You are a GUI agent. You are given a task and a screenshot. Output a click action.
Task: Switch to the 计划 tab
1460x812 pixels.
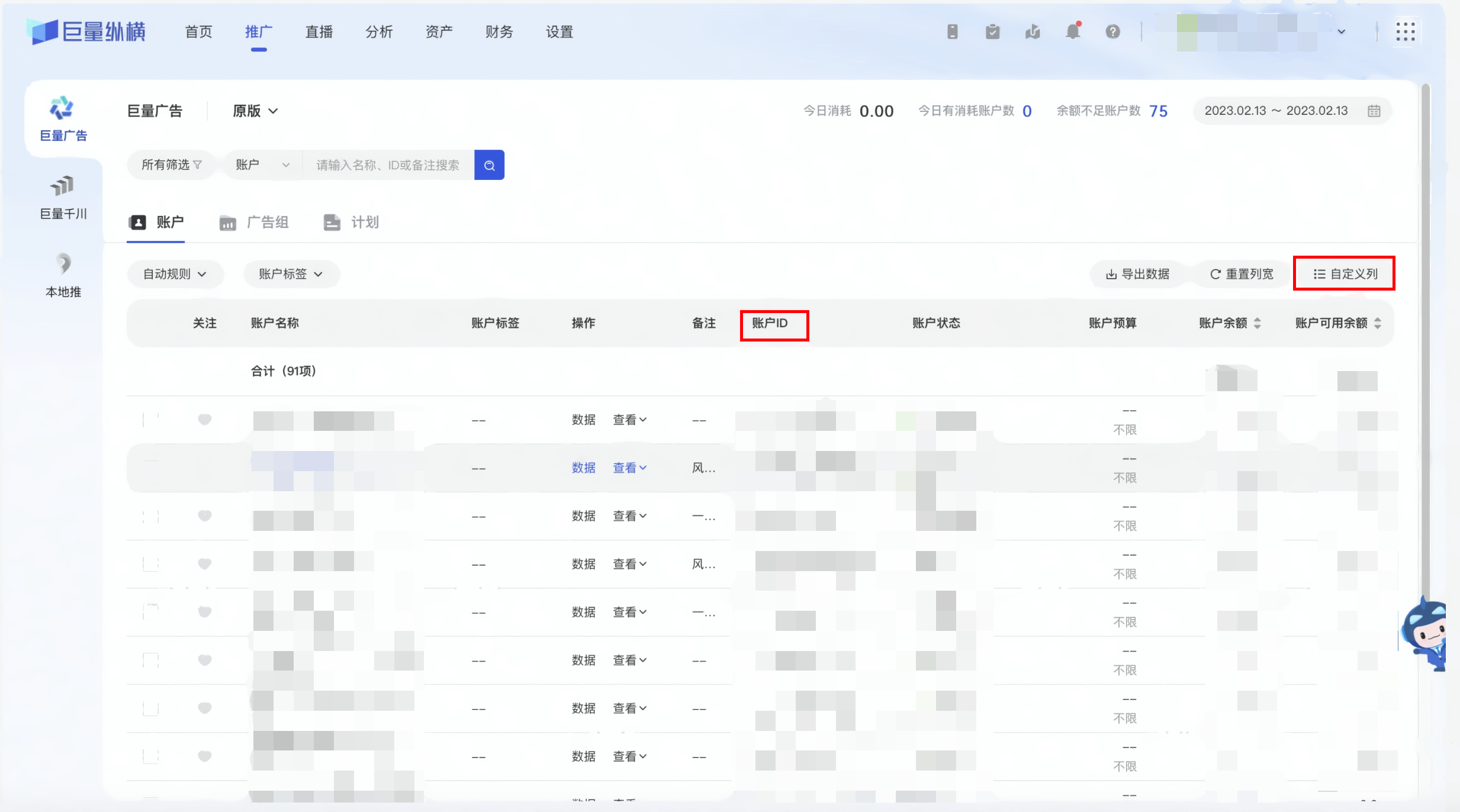click(351, 223)
